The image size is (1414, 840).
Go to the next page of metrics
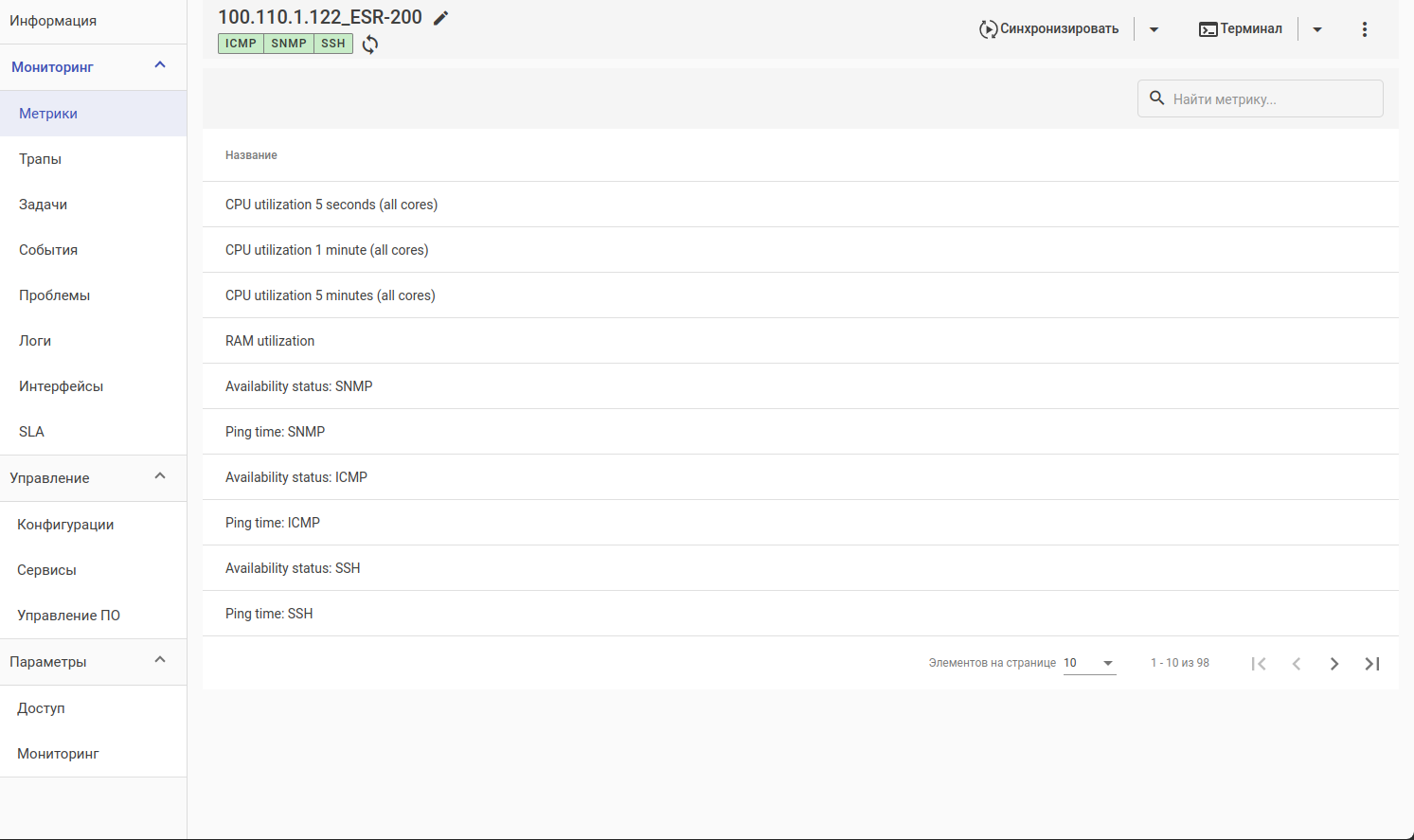point(1333,664)
